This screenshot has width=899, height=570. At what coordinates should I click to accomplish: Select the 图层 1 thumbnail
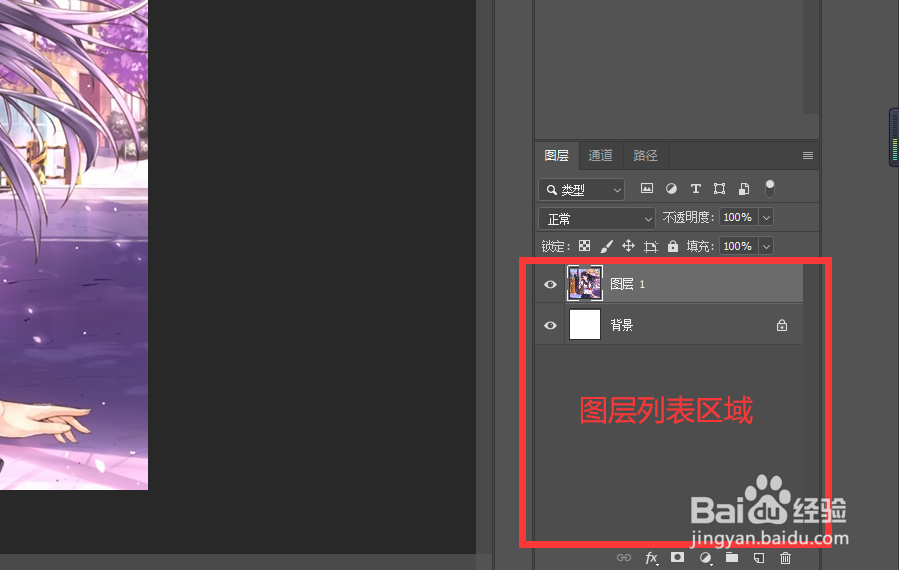[x=585, y=283]
